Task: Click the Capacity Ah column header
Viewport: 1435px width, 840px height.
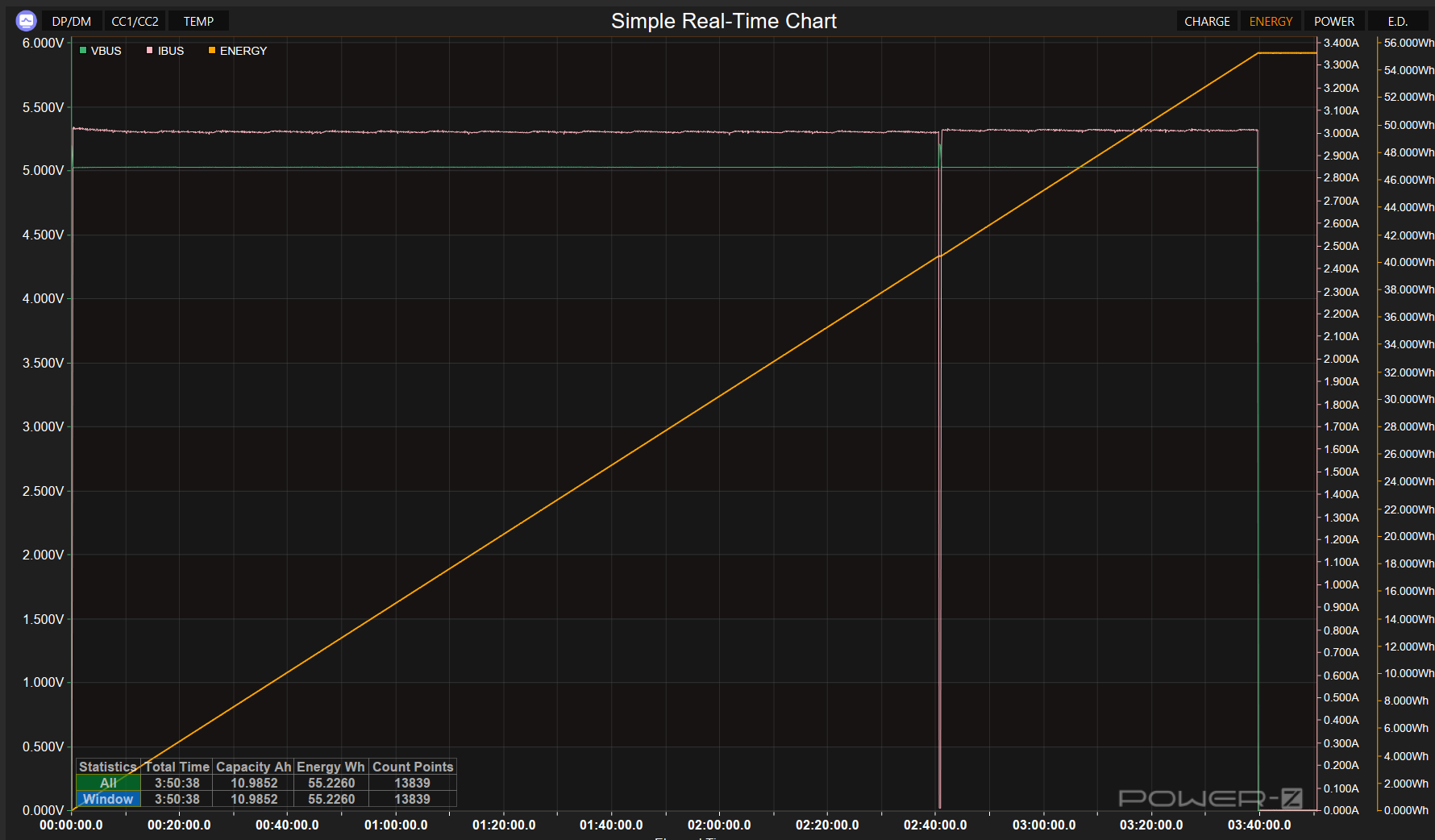Action: pyautogui.click(x=253, y=767)
